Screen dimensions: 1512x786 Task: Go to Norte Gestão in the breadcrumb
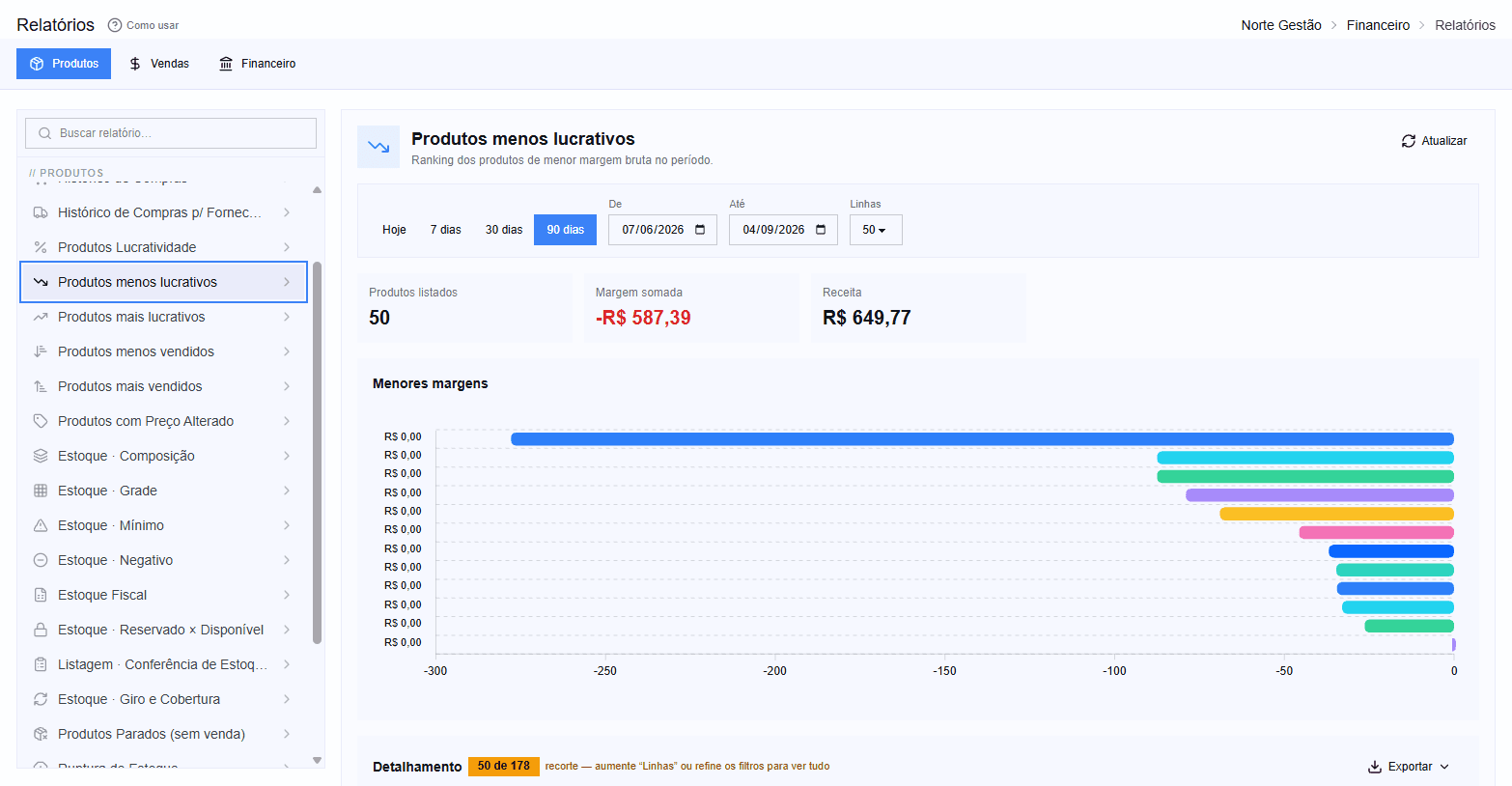[1281, 25]
